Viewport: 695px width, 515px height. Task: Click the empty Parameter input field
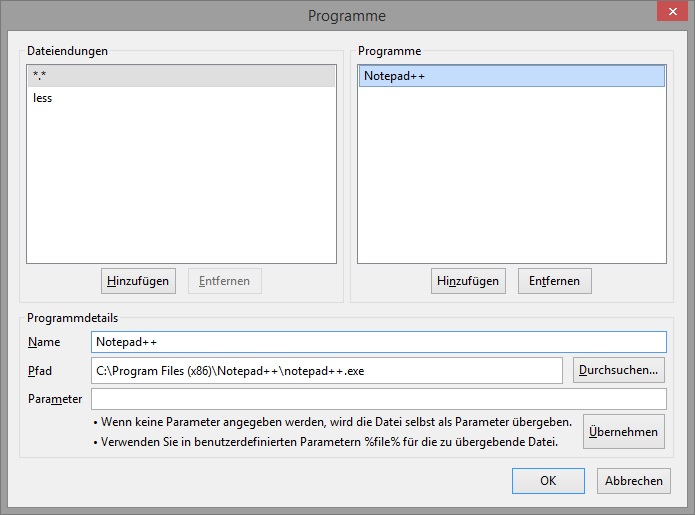point(378,399)
